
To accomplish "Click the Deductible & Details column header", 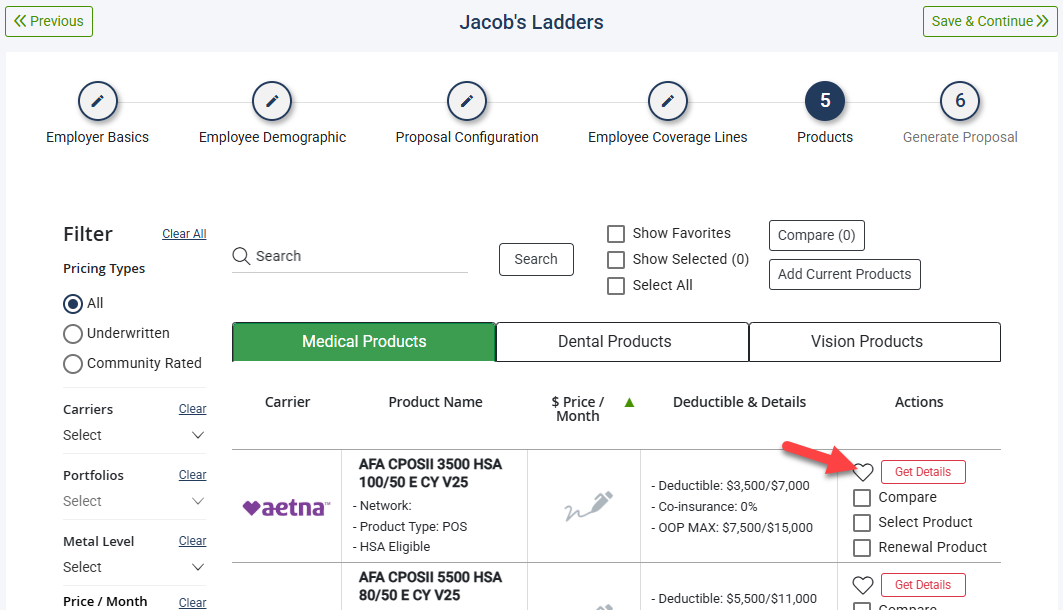I will click(x=740, y=403).
